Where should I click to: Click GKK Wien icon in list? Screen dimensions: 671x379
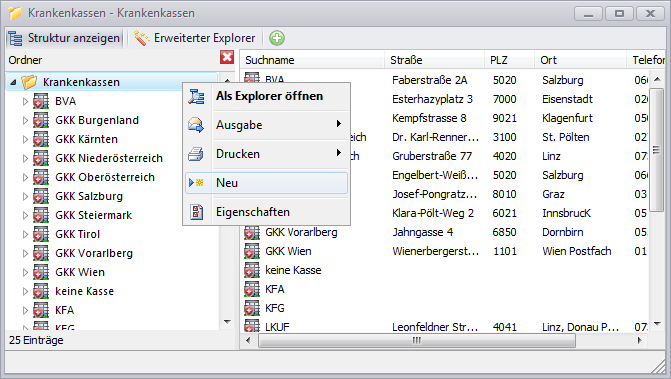click(x=252, y=251)
